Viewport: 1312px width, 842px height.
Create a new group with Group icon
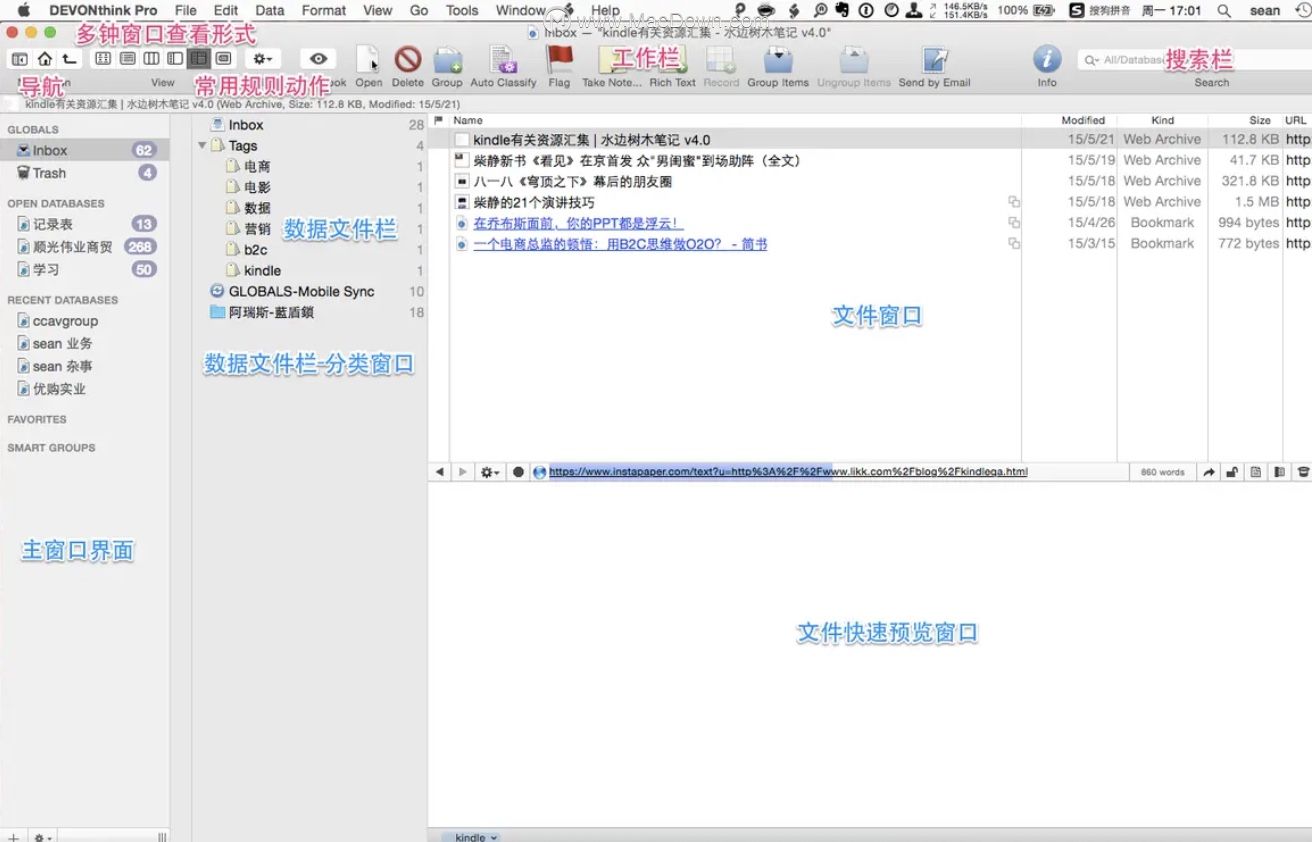(x=447, y=60)
